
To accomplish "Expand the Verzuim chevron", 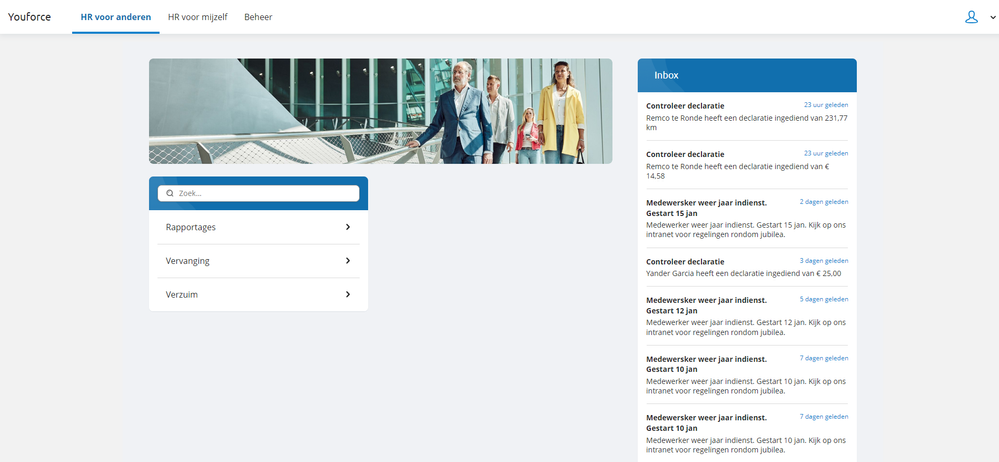I will 348,294.
